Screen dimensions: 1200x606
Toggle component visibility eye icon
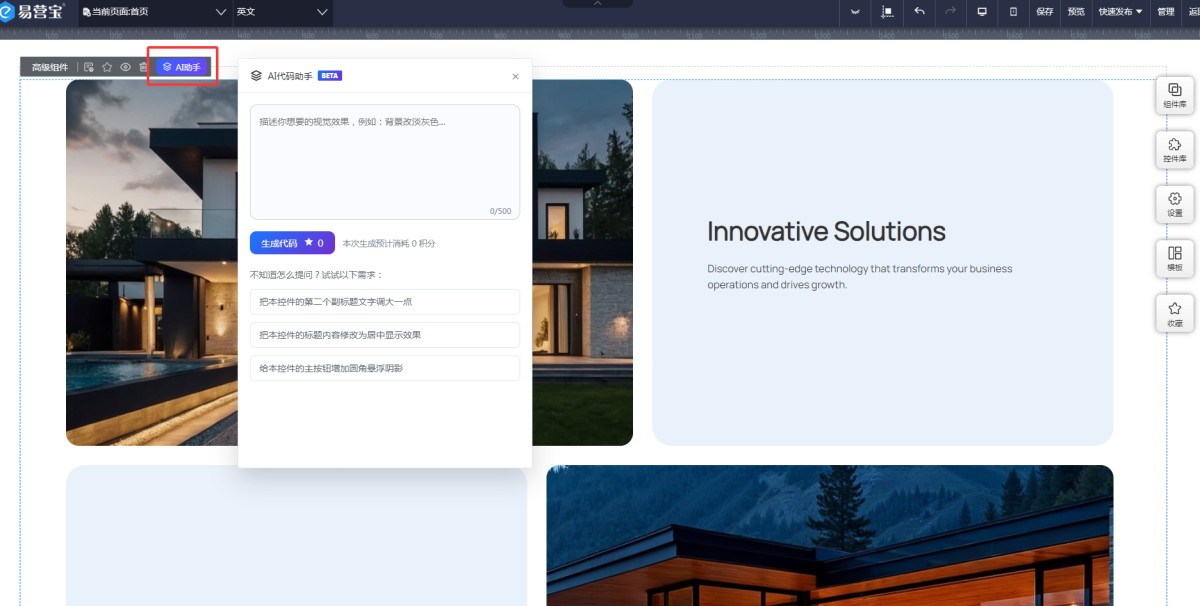pos(126,67)
